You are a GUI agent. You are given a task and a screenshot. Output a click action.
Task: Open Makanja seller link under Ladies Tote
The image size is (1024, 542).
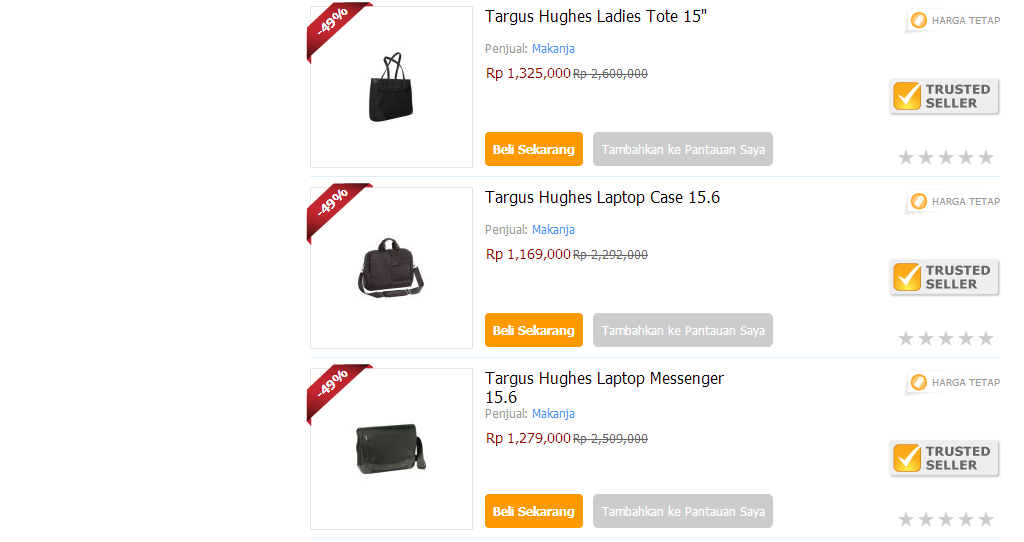[x=553, y=48]
